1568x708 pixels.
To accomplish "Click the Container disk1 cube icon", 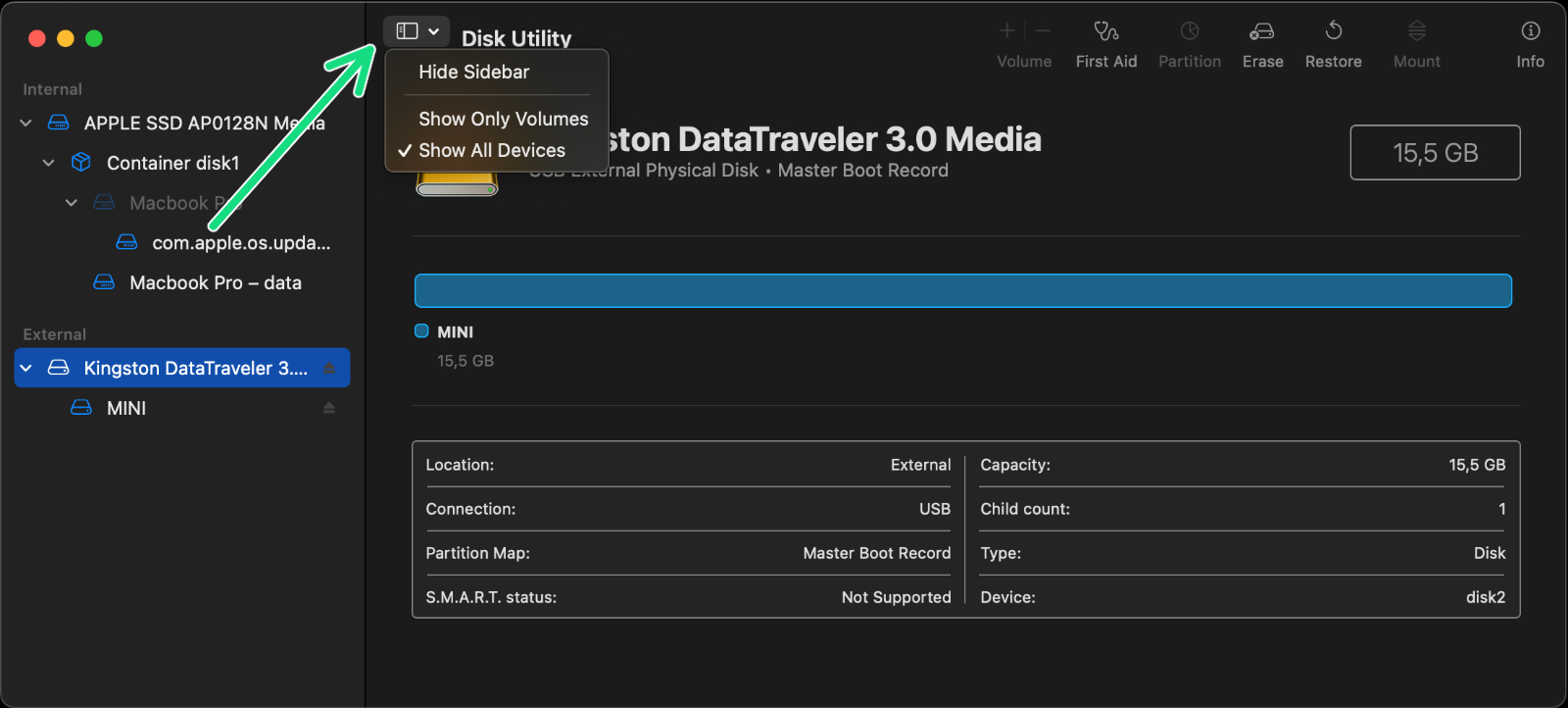I will pyautogui.click(x=81, y=162).
